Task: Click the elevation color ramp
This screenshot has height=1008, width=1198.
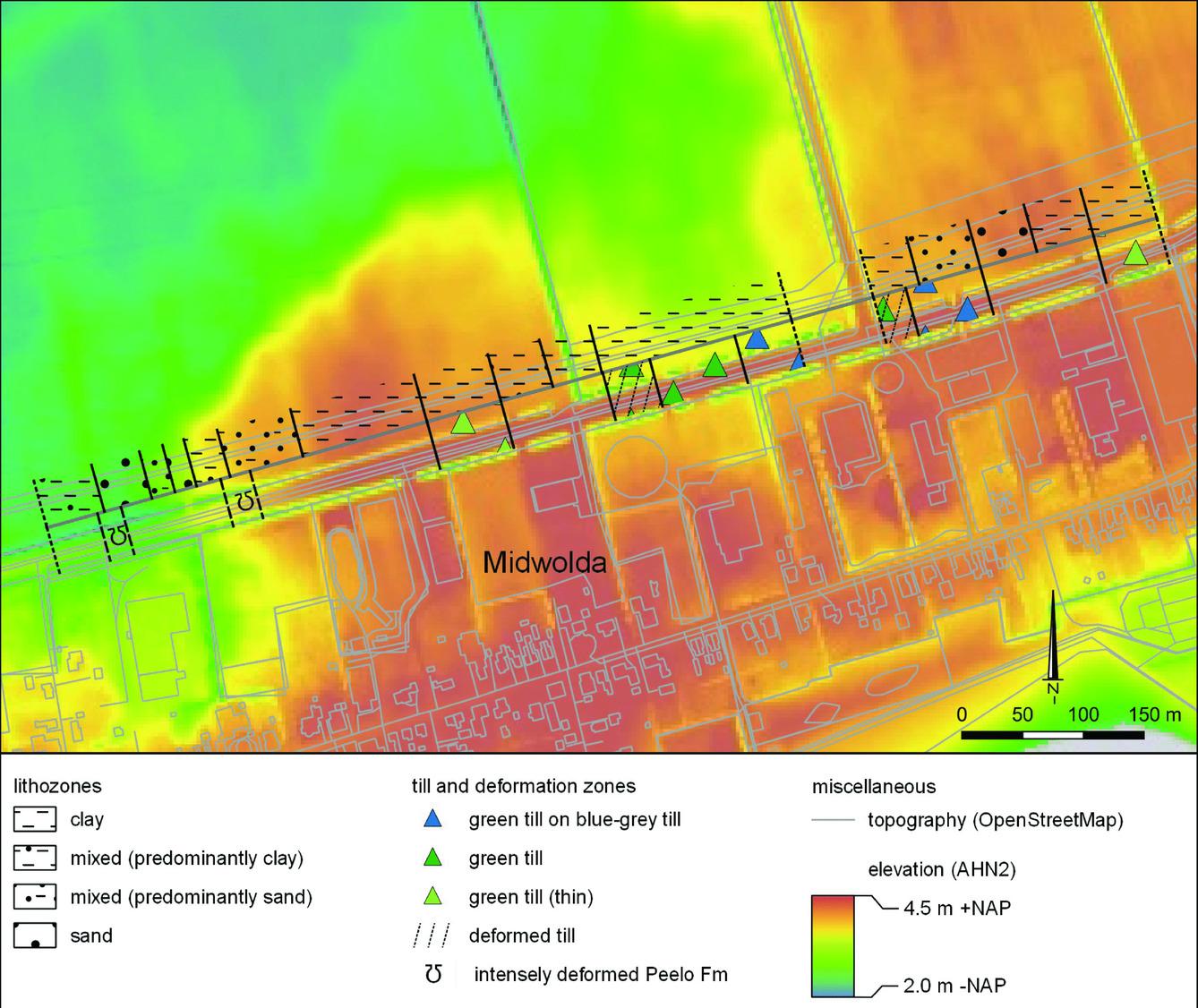Action: pos(833,946)
